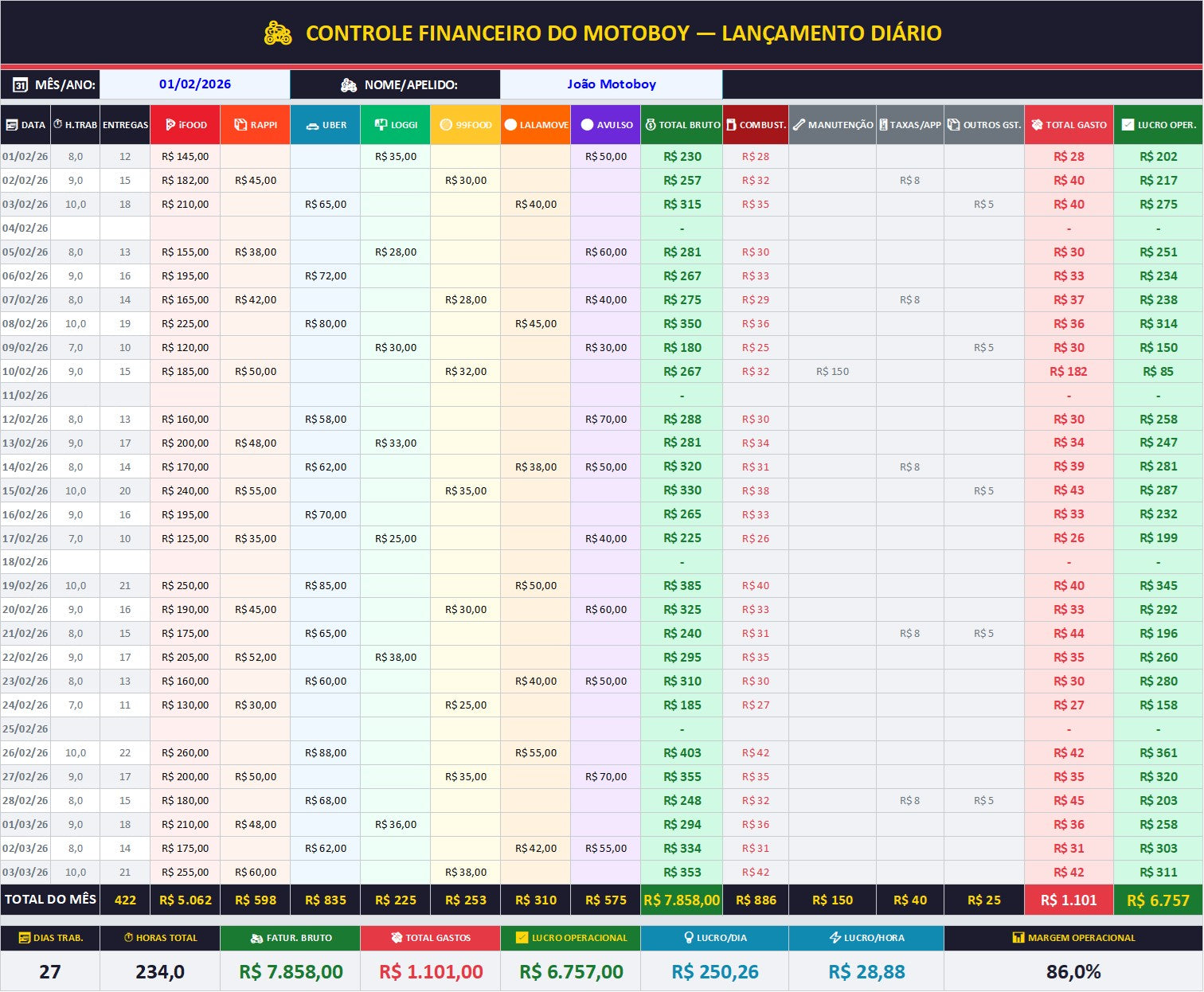Click the iFOOD column header icon

point(170,125)
